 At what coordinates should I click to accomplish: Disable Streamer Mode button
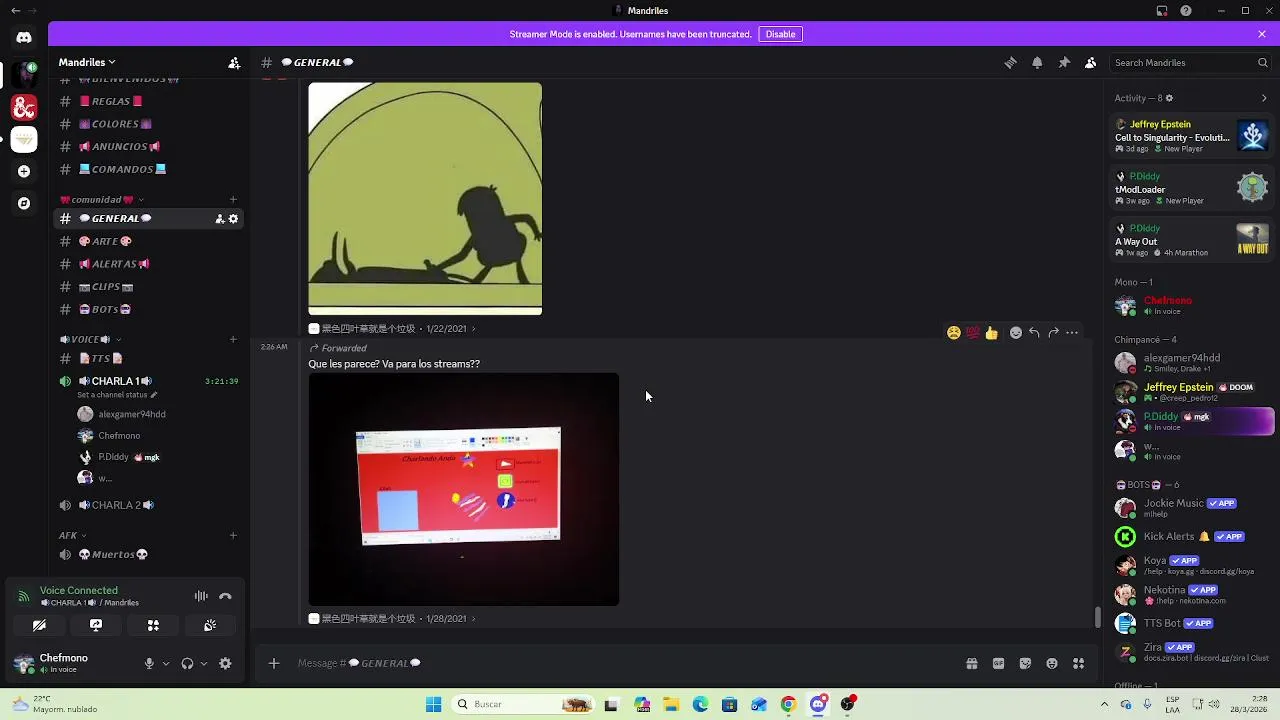780,34
